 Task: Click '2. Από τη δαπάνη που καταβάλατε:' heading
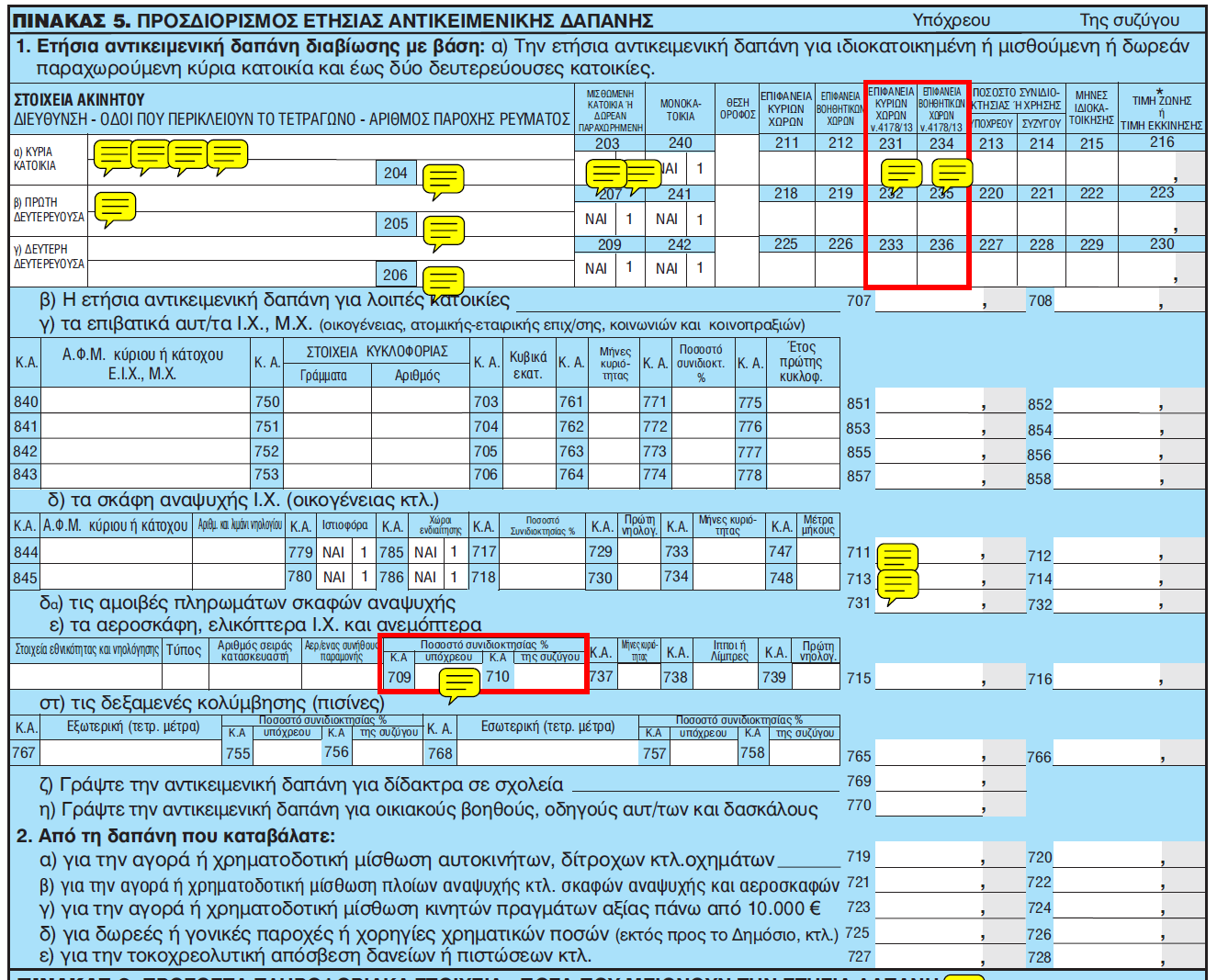coord(175,836)
